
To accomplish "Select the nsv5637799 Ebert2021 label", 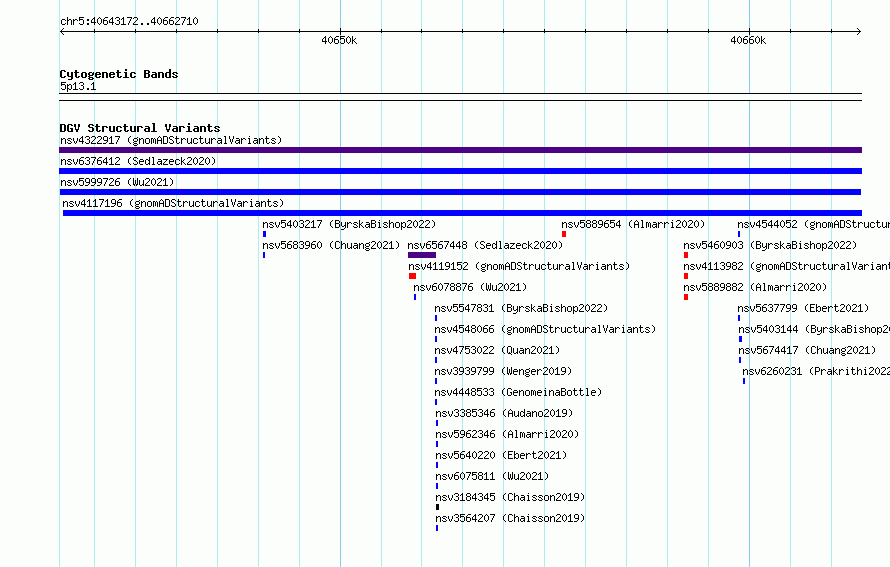I will click(x=803, y=308).
